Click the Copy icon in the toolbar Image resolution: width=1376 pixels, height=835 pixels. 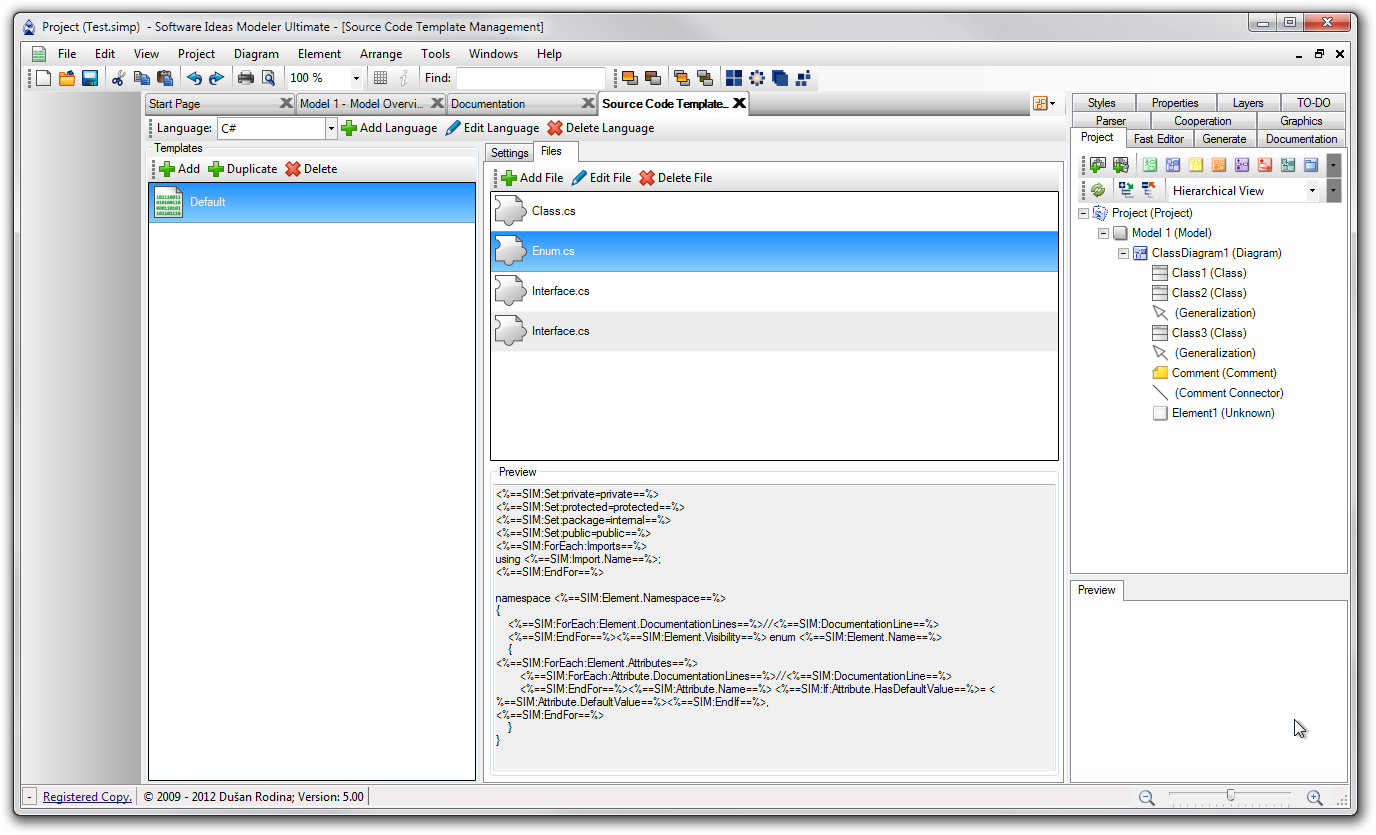tap(142, 78)
